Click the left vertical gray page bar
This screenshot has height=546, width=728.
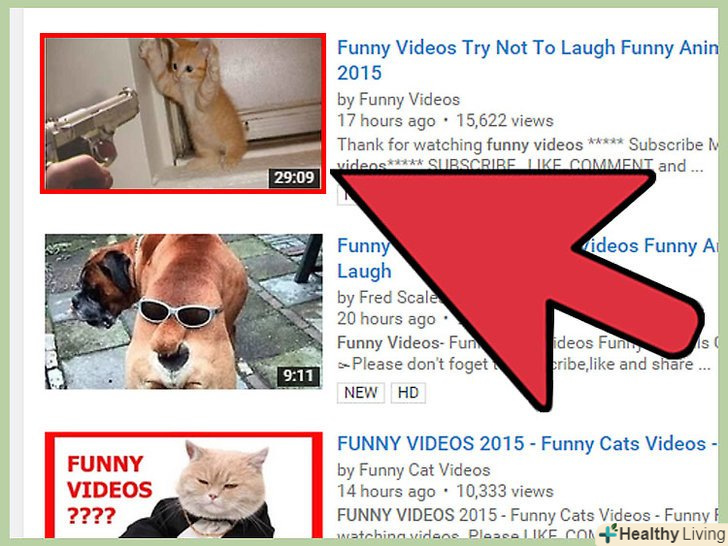pyautogui.click(x=17, y=273)
